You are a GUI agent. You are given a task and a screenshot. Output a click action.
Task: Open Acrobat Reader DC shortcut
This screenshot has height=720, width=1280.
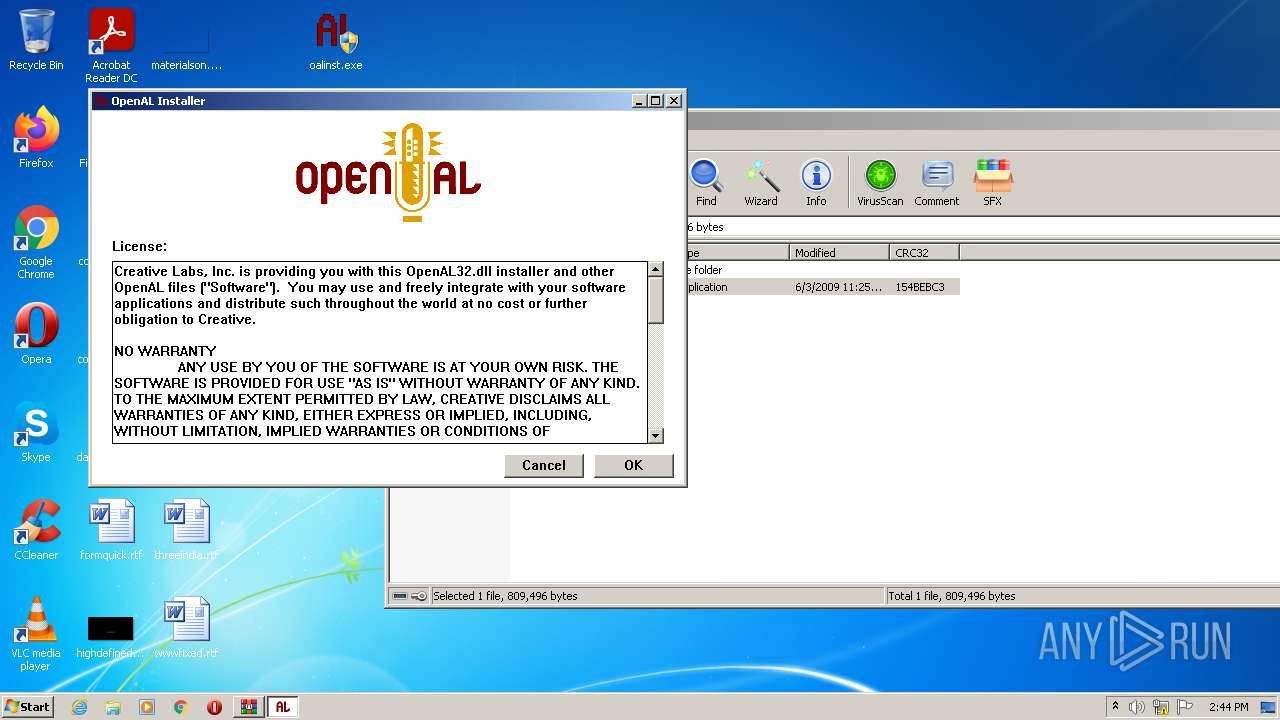pos(111,46)
